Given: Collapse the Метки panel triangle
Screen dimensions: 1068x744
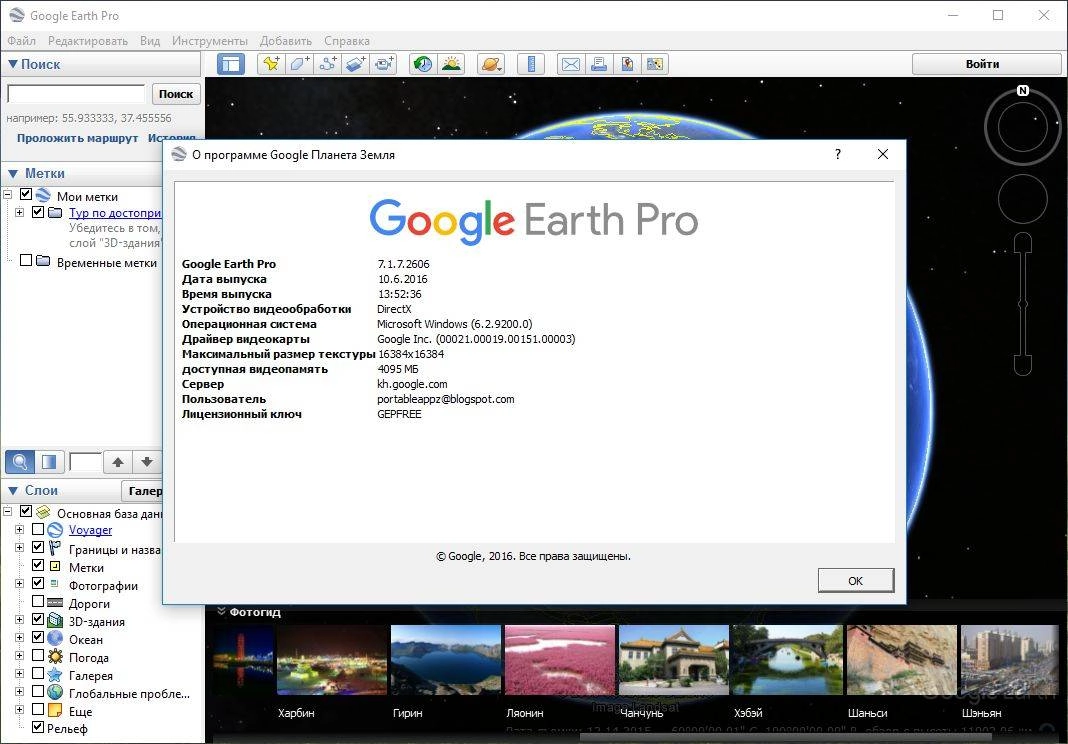Looking at the screenshot, I should coord(12,174).
